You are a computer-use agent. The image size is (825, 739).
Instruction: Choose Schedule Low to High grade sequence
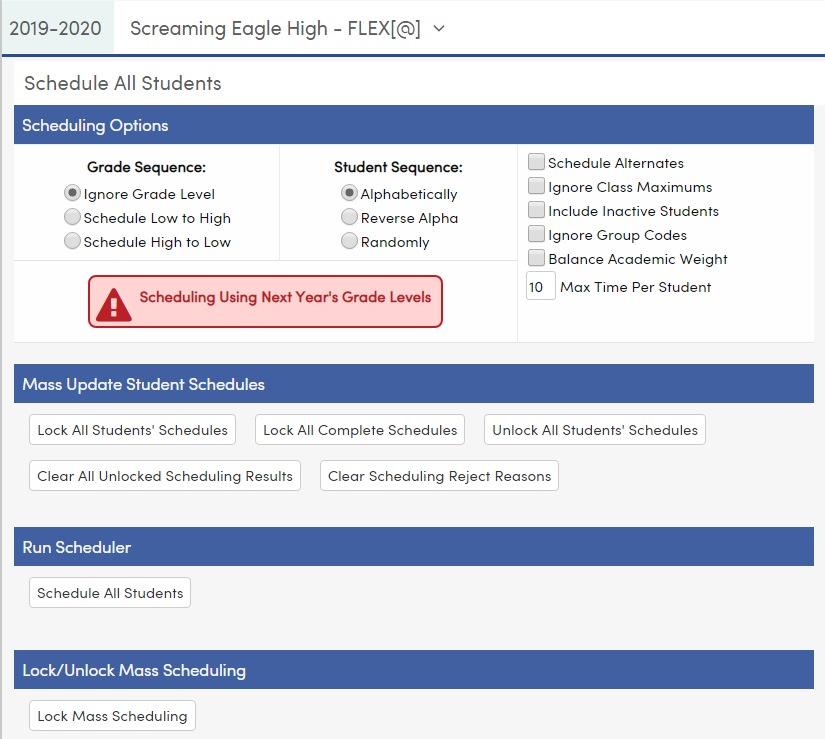click(71, 217)
